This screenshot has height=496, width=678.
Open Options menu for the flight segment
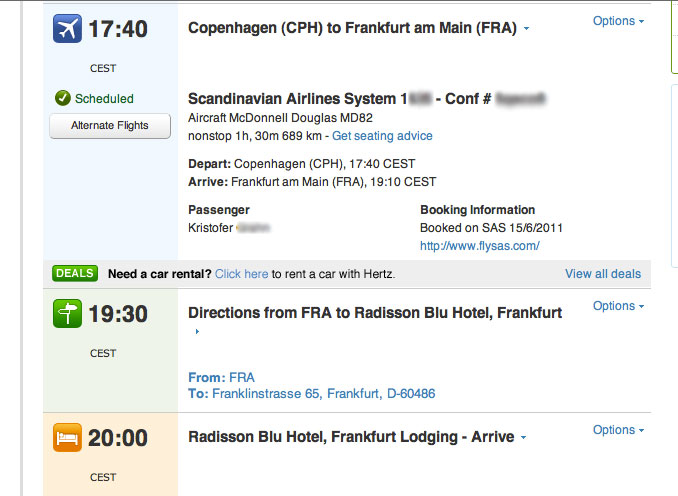pyautogui.click(x=618, y=21)
